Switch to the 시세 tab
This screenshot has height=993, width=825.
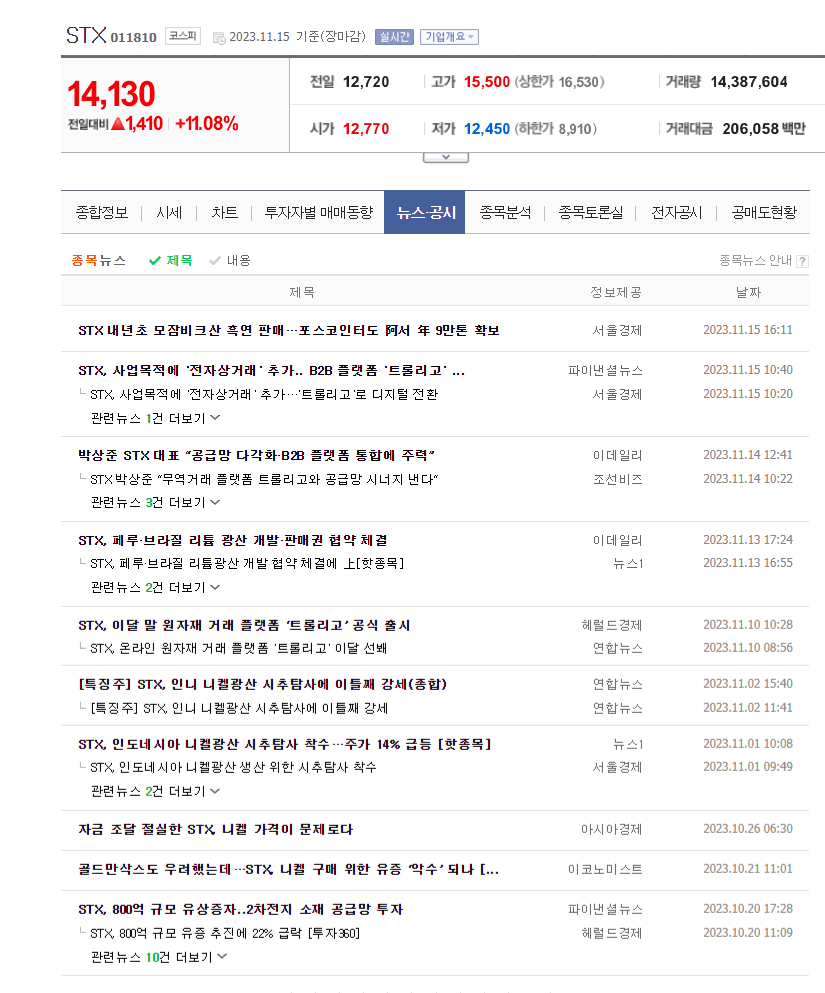pos(169,212)
